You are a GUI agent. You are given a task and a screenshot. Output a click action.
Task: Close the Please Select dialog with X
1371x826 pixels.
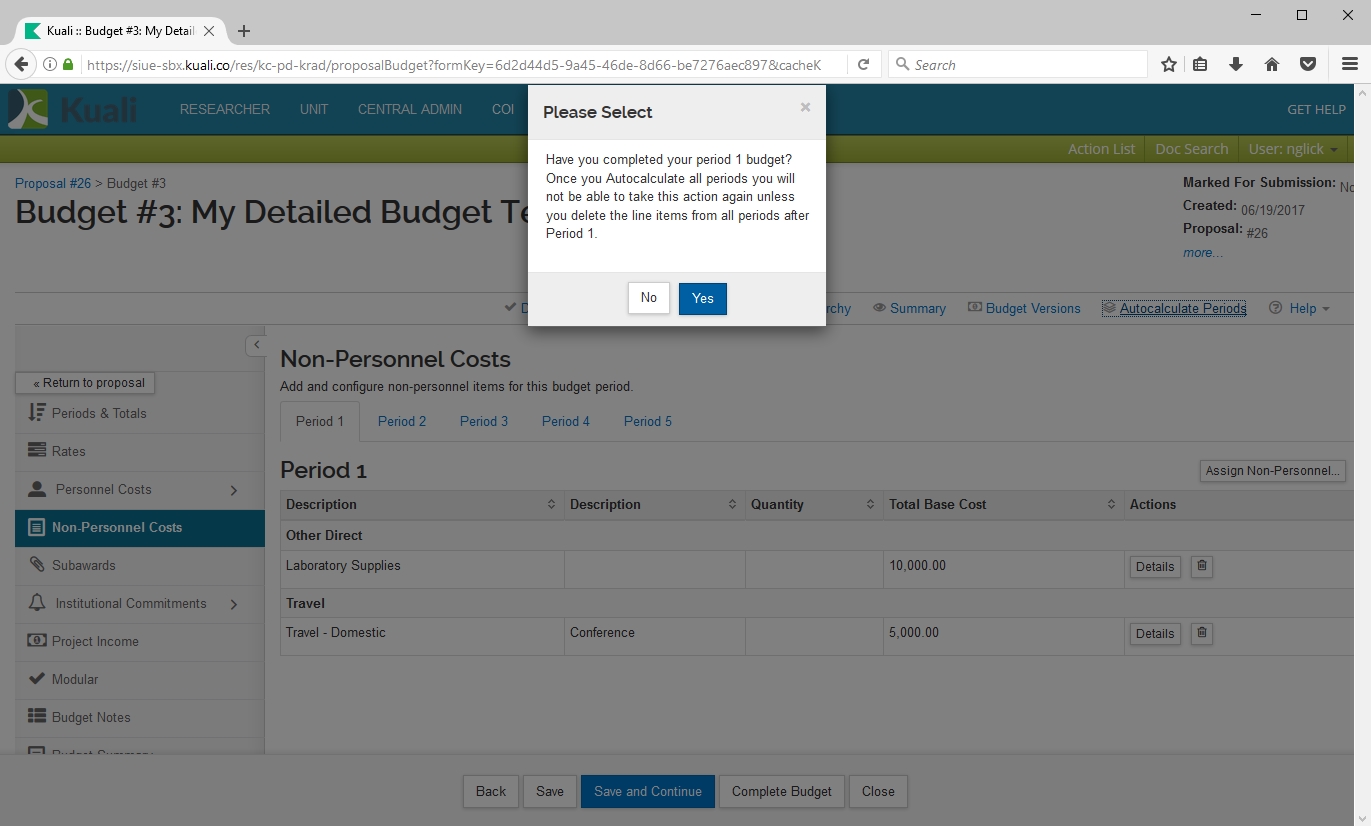click(805, 107)
